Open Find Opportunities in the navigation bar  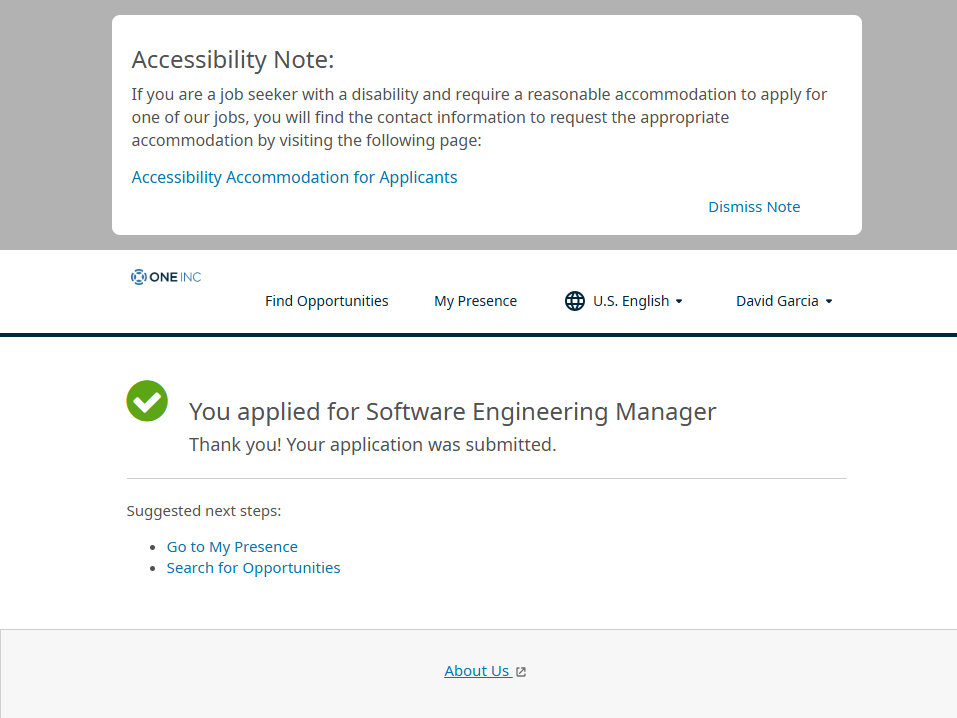[326, 301]
